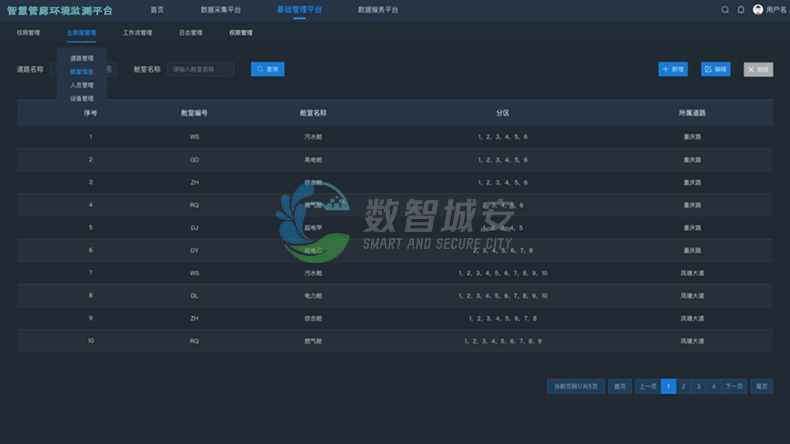Select 设备管理 in the dropdown menu
The width and height of the screenshot is (790, 444).
tap(82, 98)
